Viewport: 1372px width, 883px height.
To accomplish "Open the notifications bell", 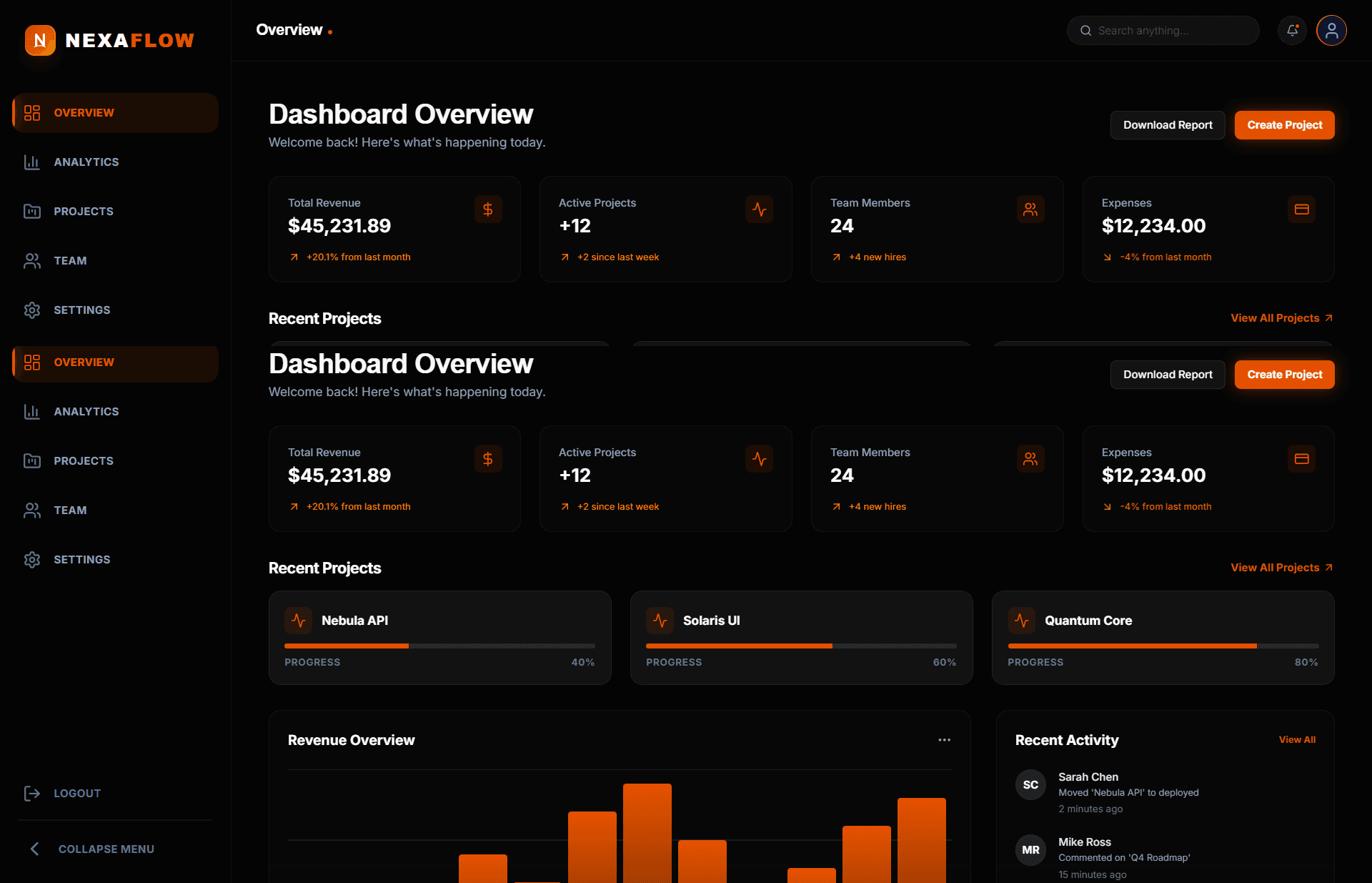I will 1292,31.
